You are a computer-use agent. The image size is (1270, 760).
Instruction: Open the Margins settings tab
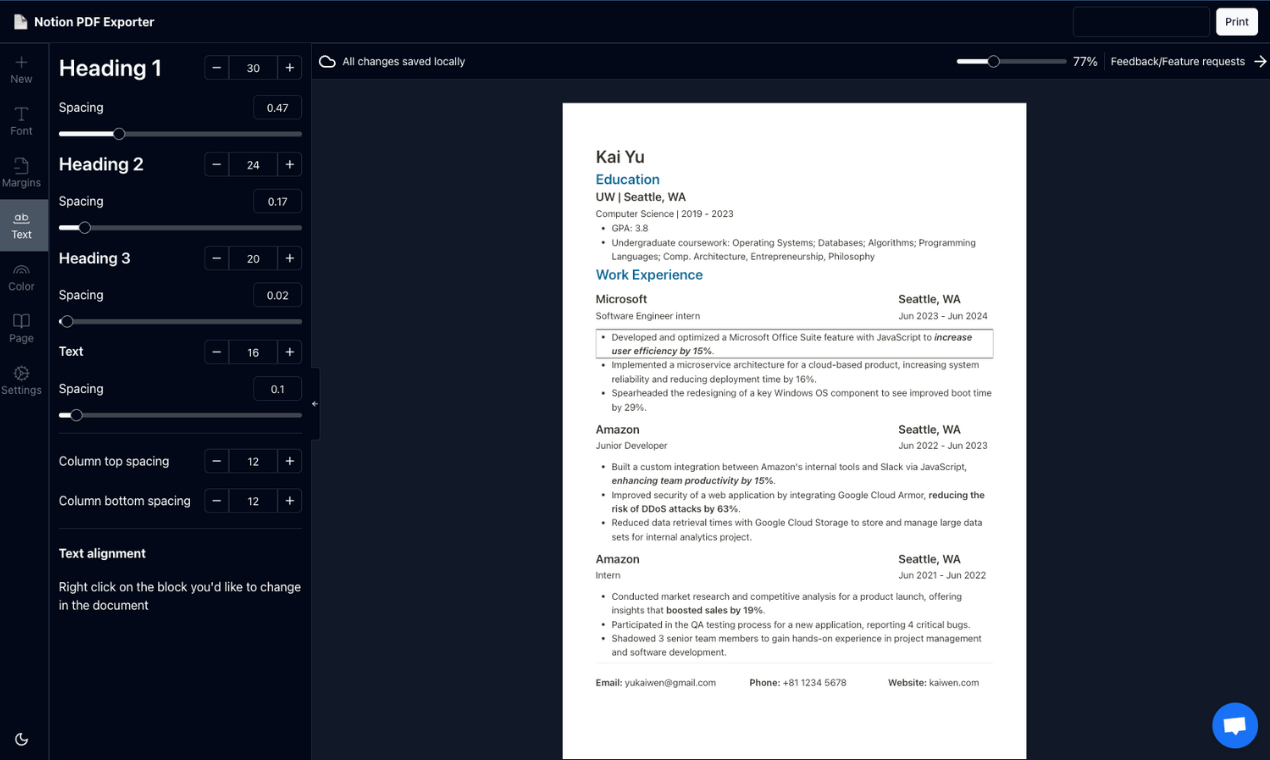click(21, 173)
